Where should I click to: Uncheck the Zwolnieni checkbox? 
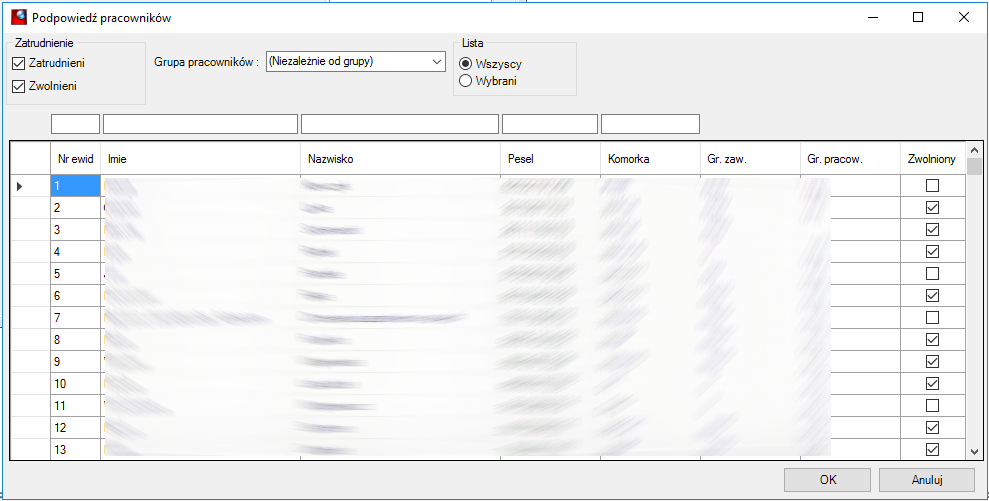19,86
